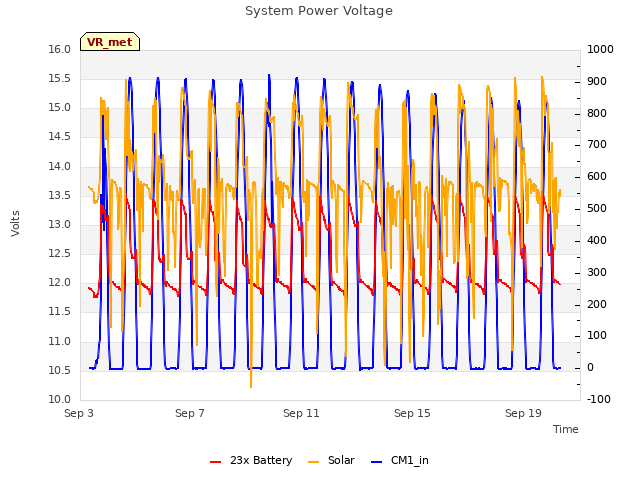640x480 pixels.
Task: Click the System Power Voltage chart title
Action: [319, 11]
